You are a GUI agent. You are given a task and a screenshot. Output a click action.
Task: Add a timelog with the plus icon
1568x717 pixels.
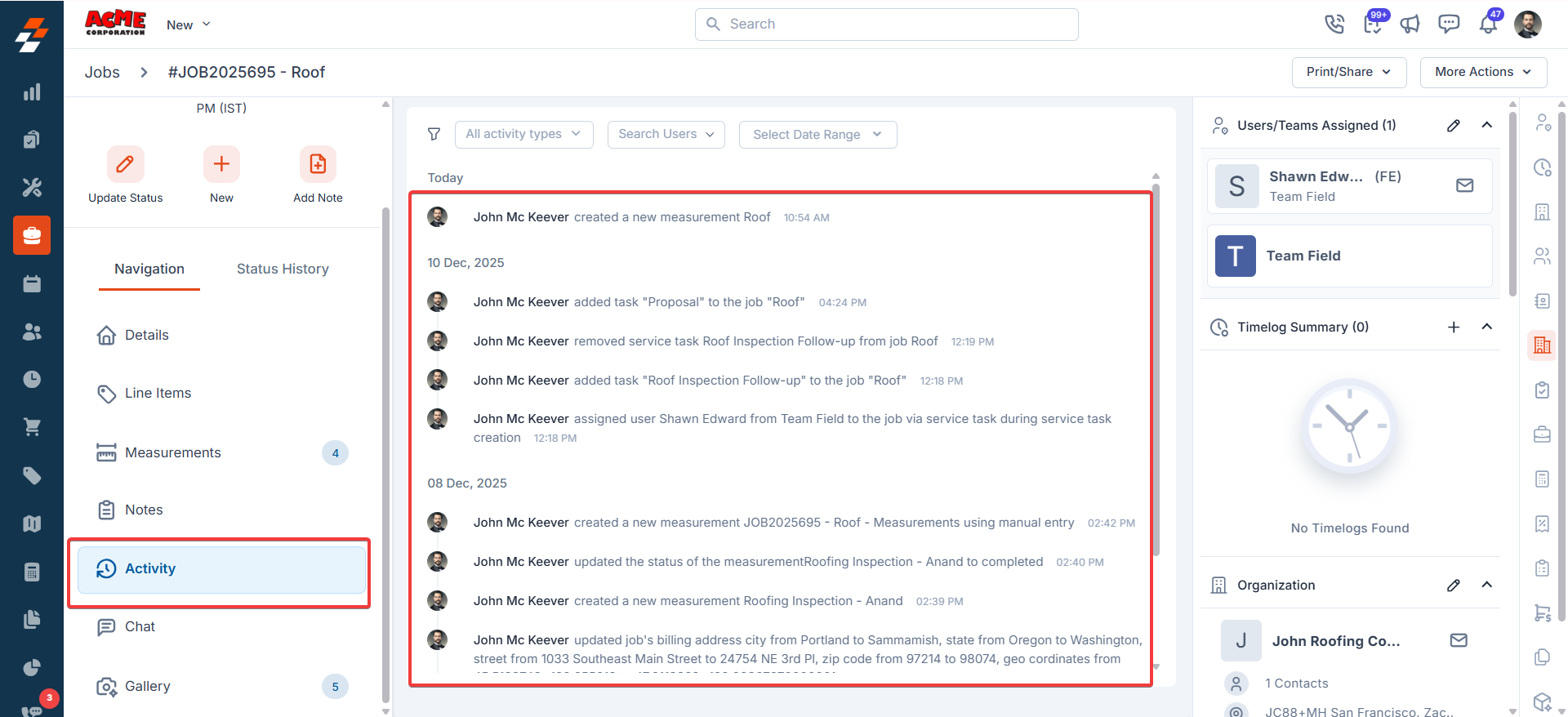pyautogui.click(x=1454, y=327)
